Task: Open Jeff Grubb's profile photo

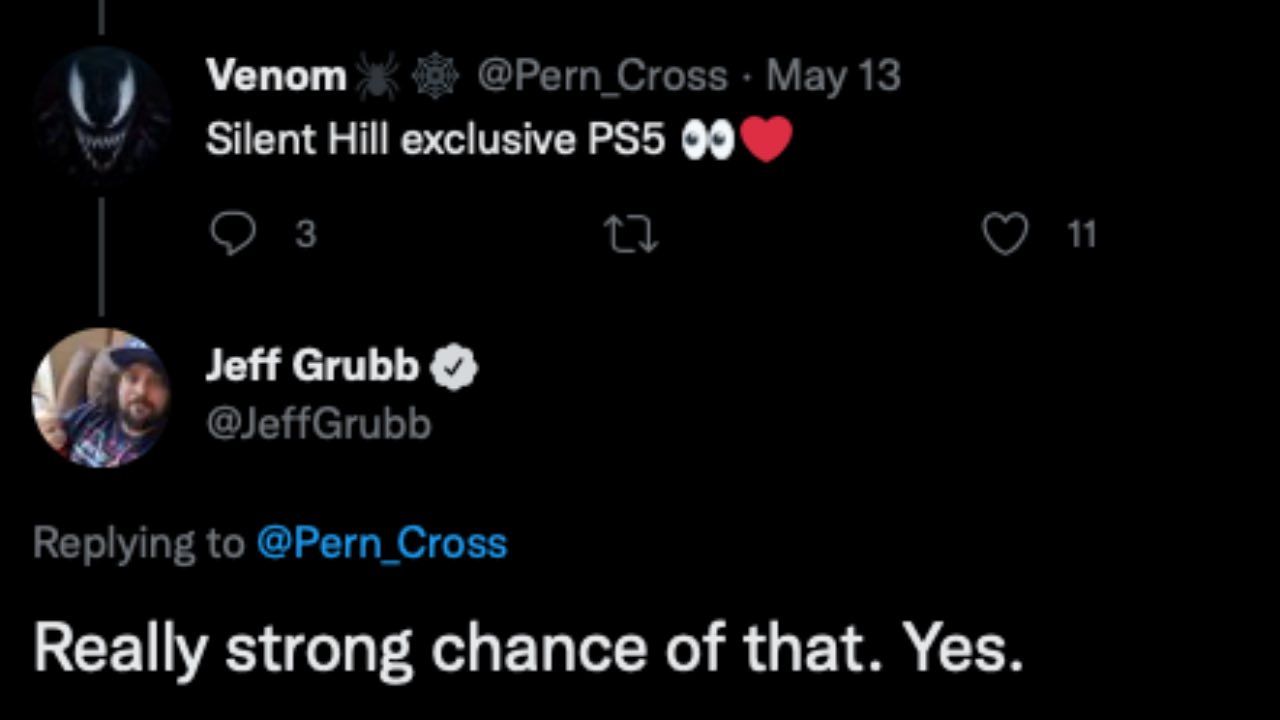Action: [100, 397]
